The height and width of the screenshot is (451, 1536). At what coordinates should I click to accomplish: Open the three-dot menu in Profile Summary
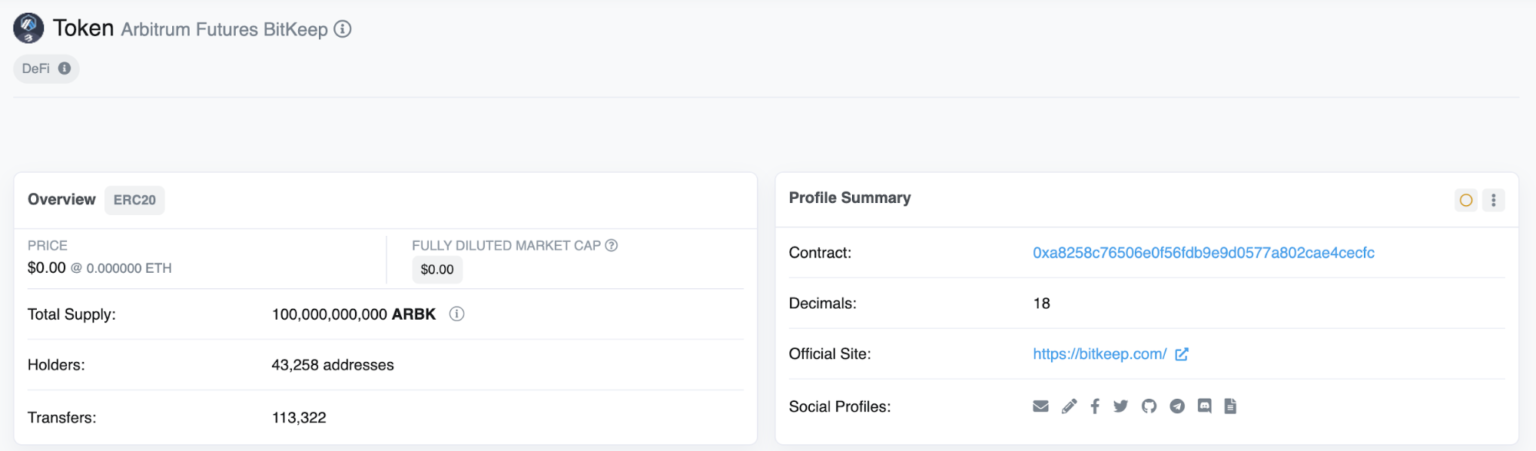pos(1493,200)
